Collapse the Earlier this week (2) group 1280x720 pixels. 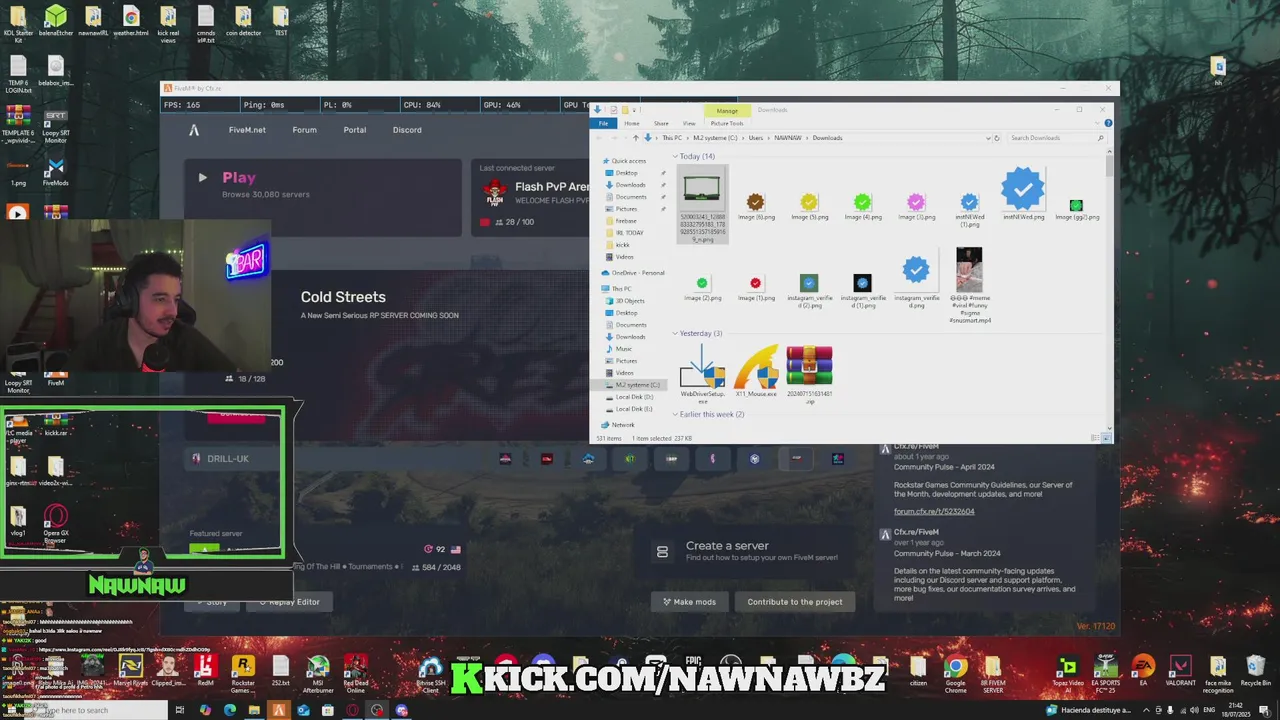(675, 414)
